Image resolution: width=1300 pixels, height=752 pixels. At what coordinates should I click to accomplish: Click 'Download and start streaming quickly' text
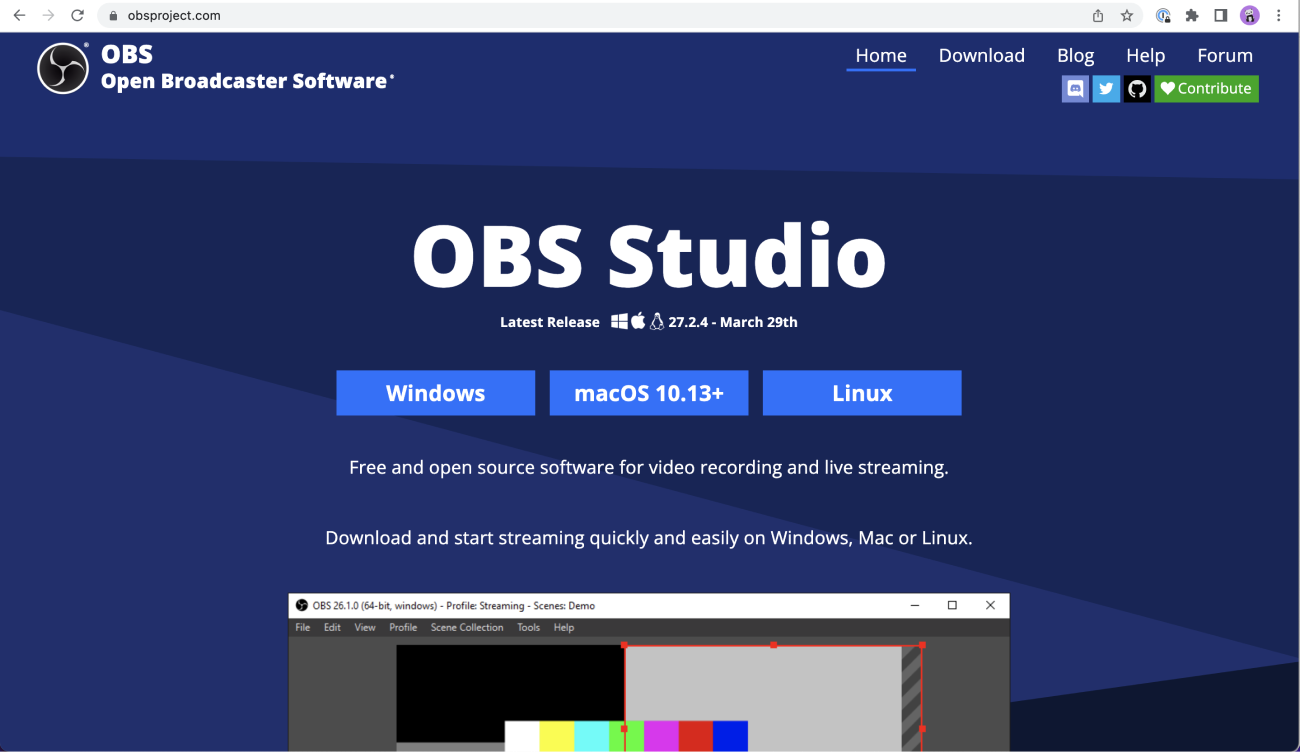click(649, 538)
